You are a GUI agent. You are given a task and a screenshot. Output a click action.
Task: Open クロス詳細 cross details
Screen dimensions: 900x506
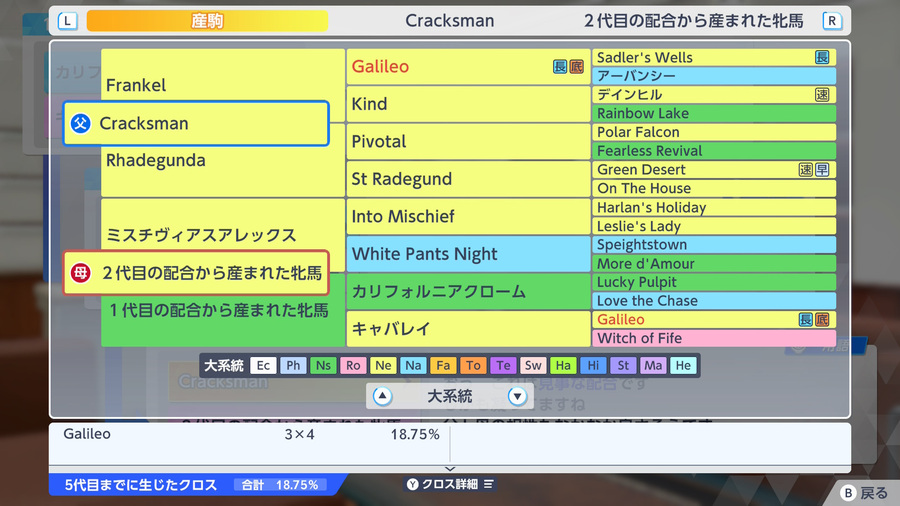coord(449,484)
